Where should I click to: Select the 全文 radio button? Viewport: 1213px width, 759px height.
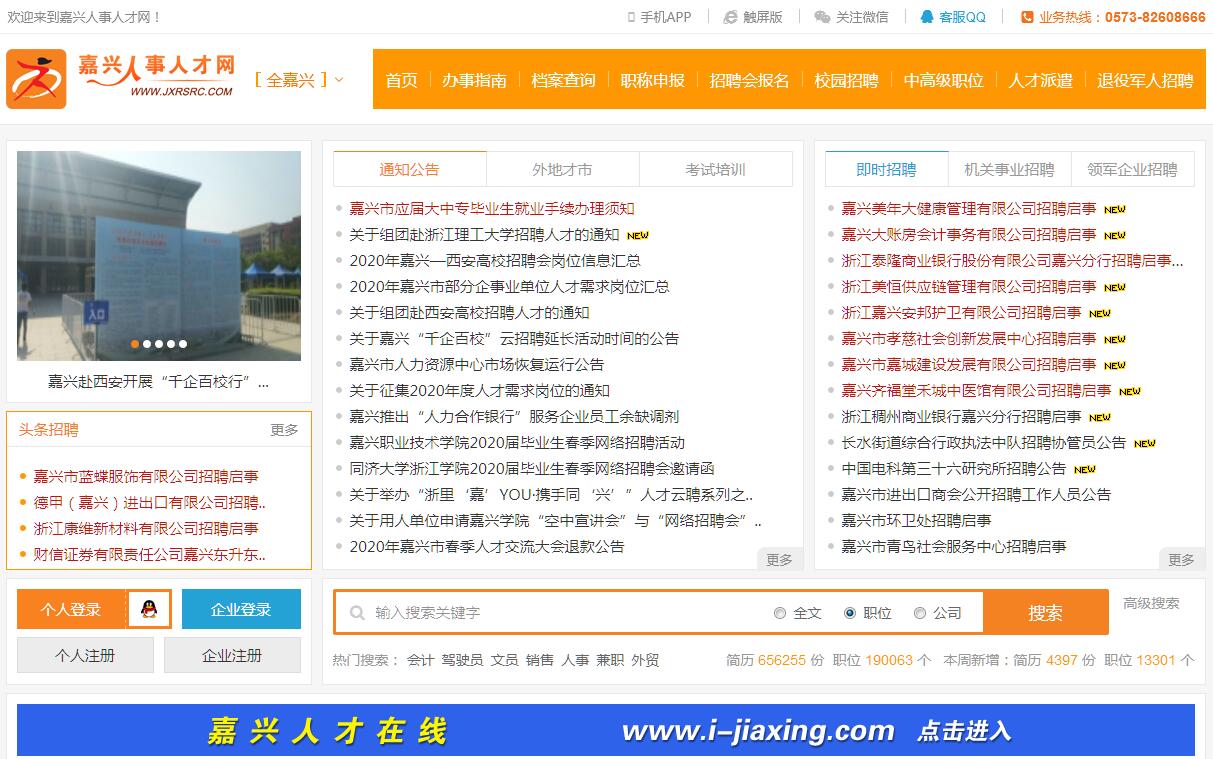pyautogui.click(x=780, y=613)
